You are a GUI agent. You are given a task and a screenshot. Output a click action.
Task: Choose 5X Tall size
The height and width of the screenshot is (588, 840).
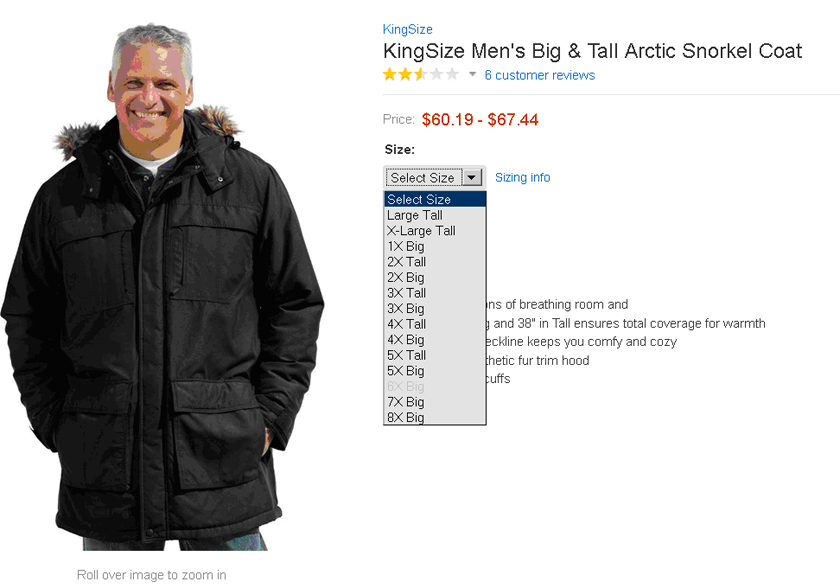(407, 355)
